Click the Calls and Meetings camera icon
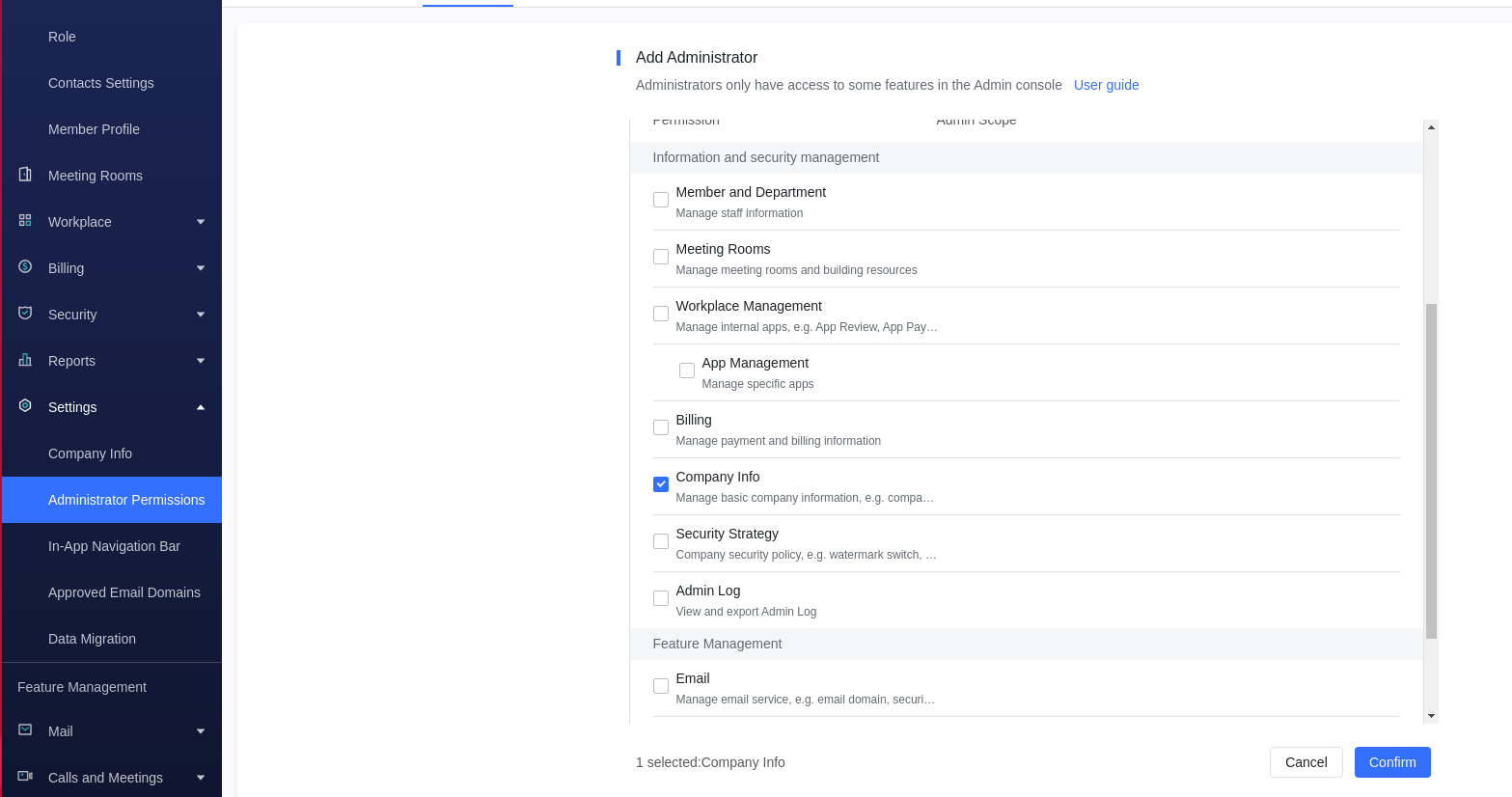This screenshot has width=1512, height=797. pyautogui.click(x=25, y=777)
